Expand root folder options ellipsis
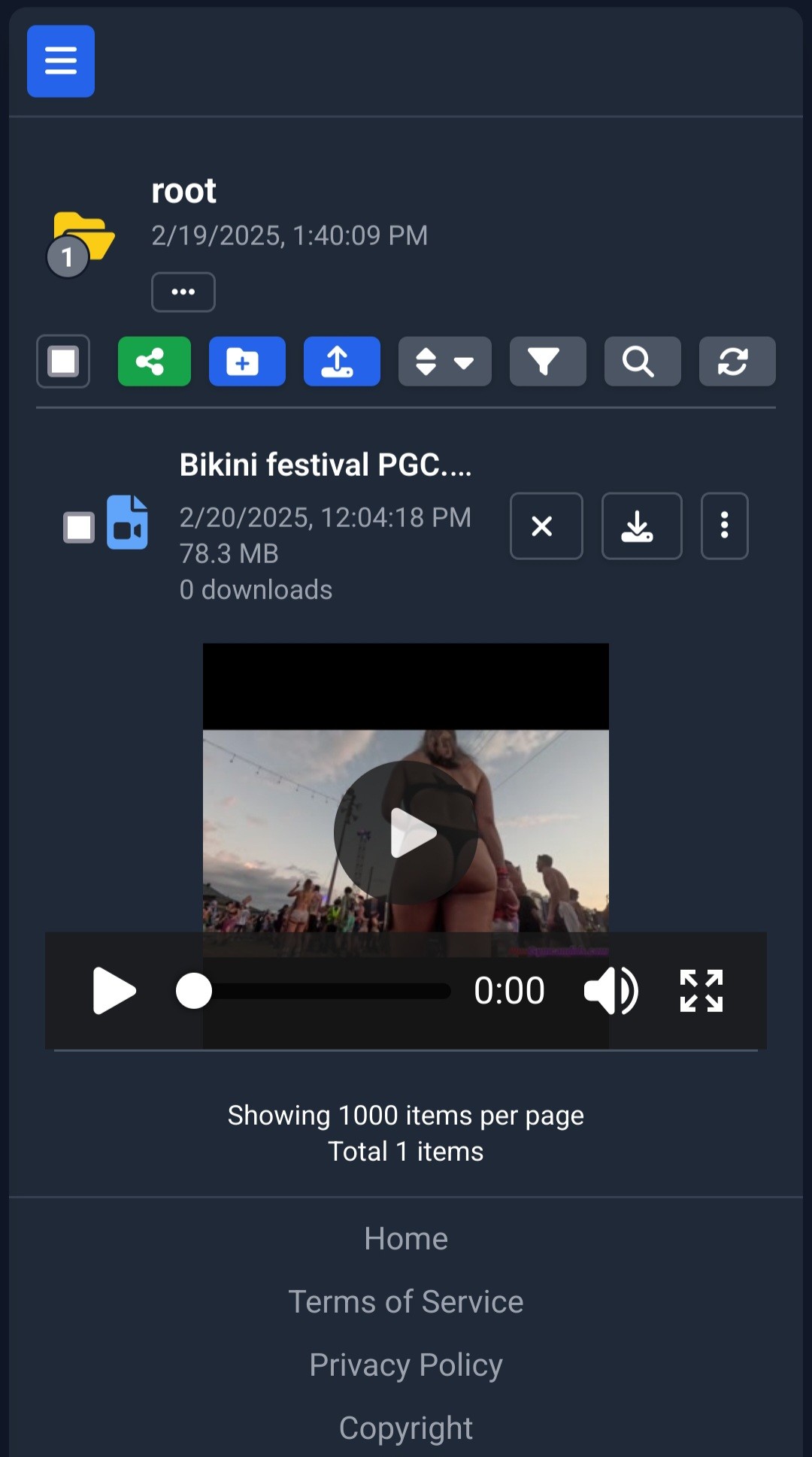Image resolution: width=812 pixels, height=1457 pixels. click(x=183, y=292)
